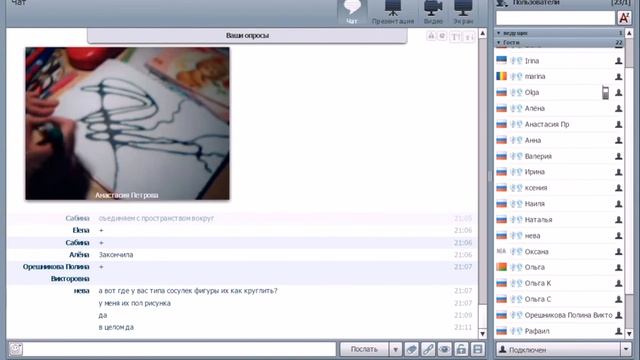640x360 pixels.
Task: Switch to the Чат tab
Action: pos(352,12)
